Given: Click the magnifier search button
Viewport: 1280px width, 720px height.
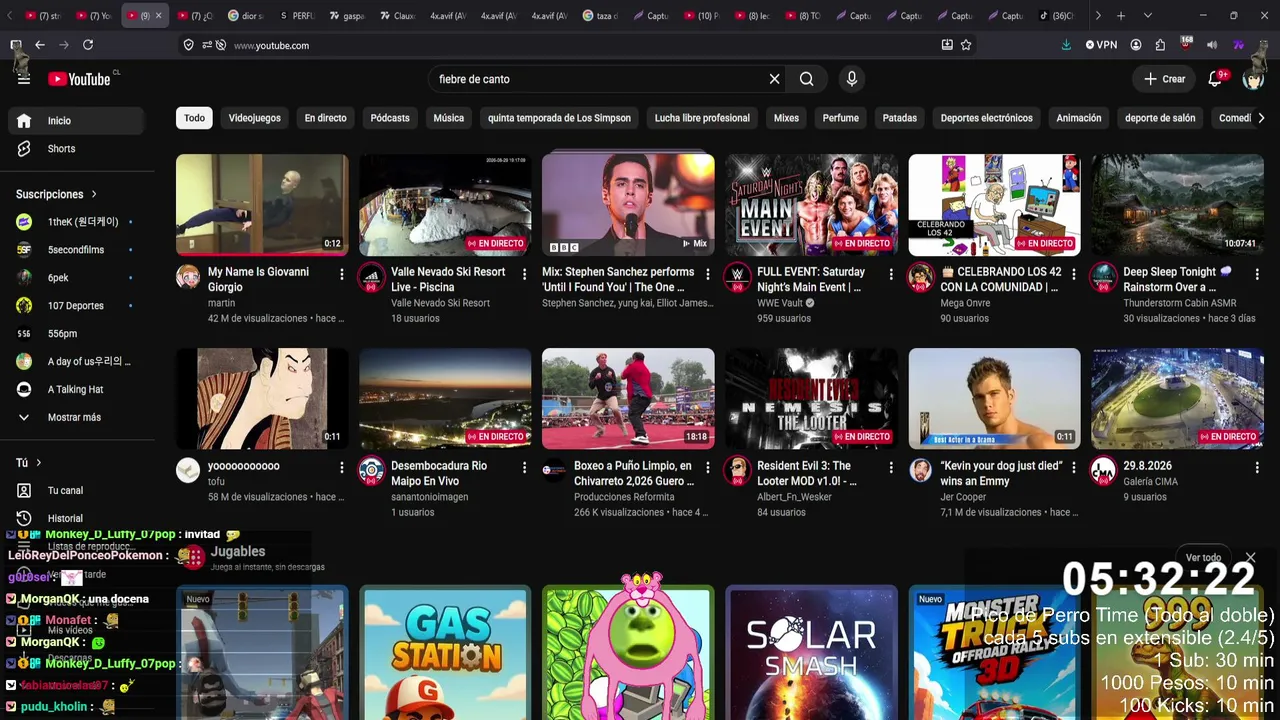Looking at the screenshot, I should click(807, 79).
